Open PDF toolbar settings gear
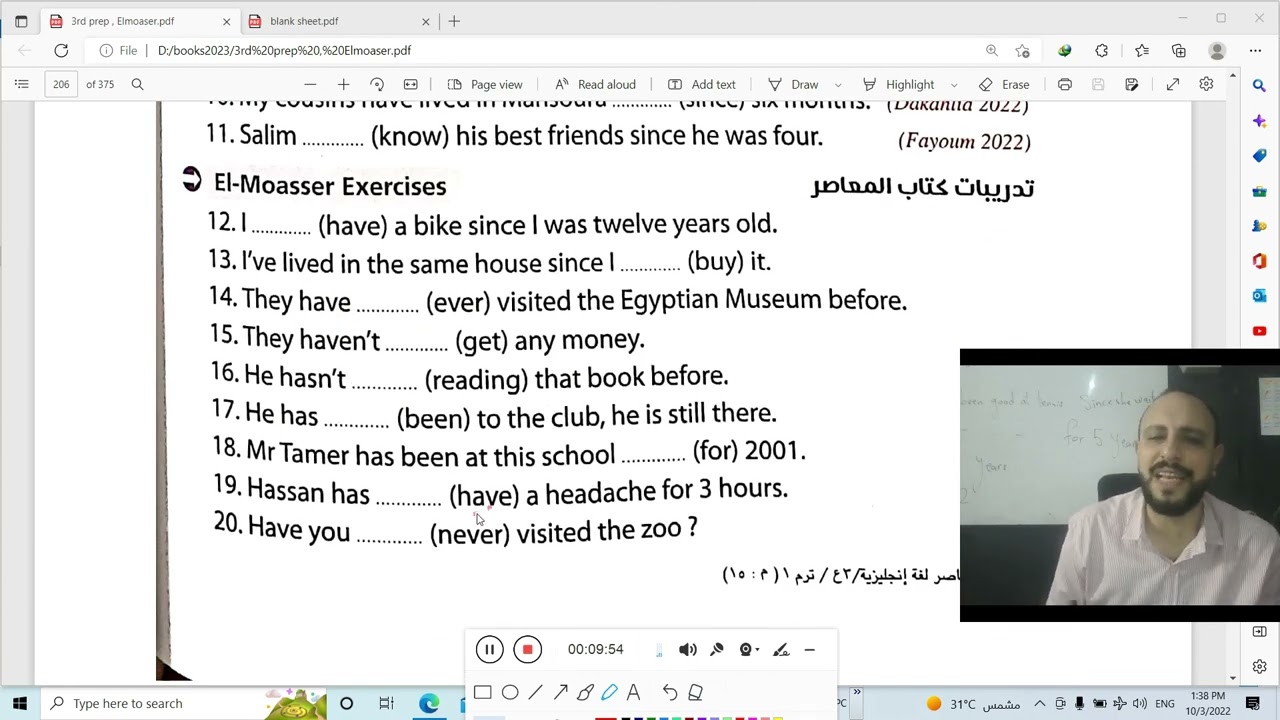 point(1206,85)
